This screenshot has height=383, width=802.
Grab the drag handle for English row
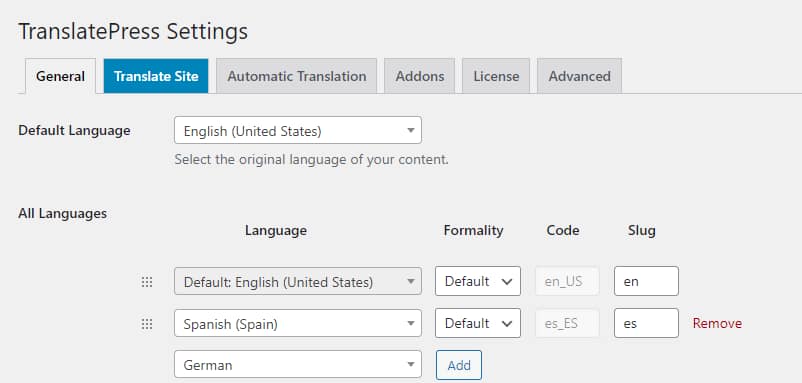click(147, 282)
